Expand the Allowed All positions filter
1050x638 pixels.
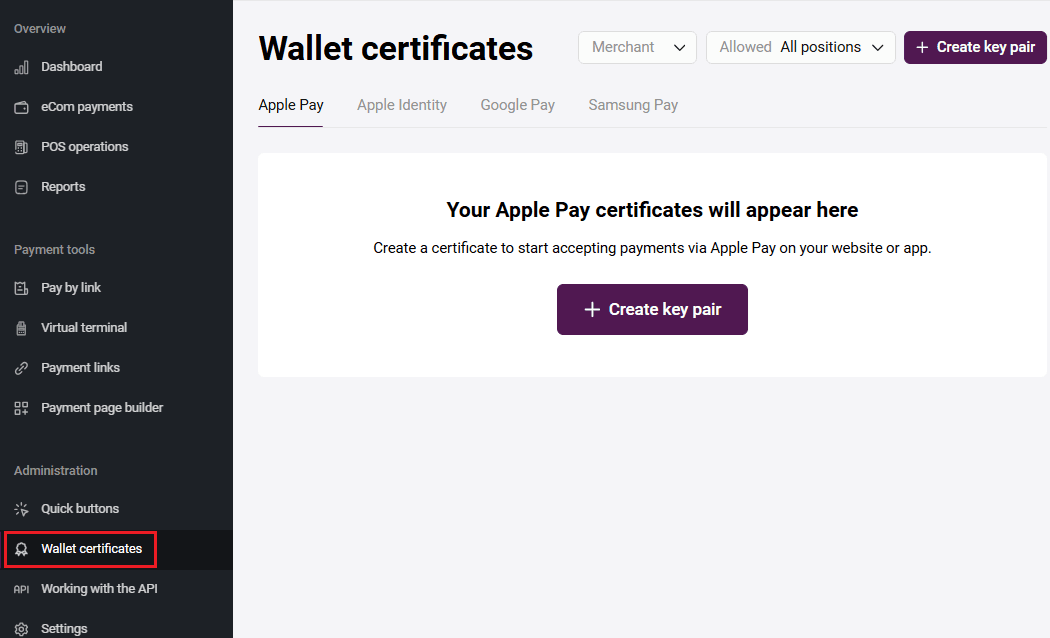tap(800, 47)
